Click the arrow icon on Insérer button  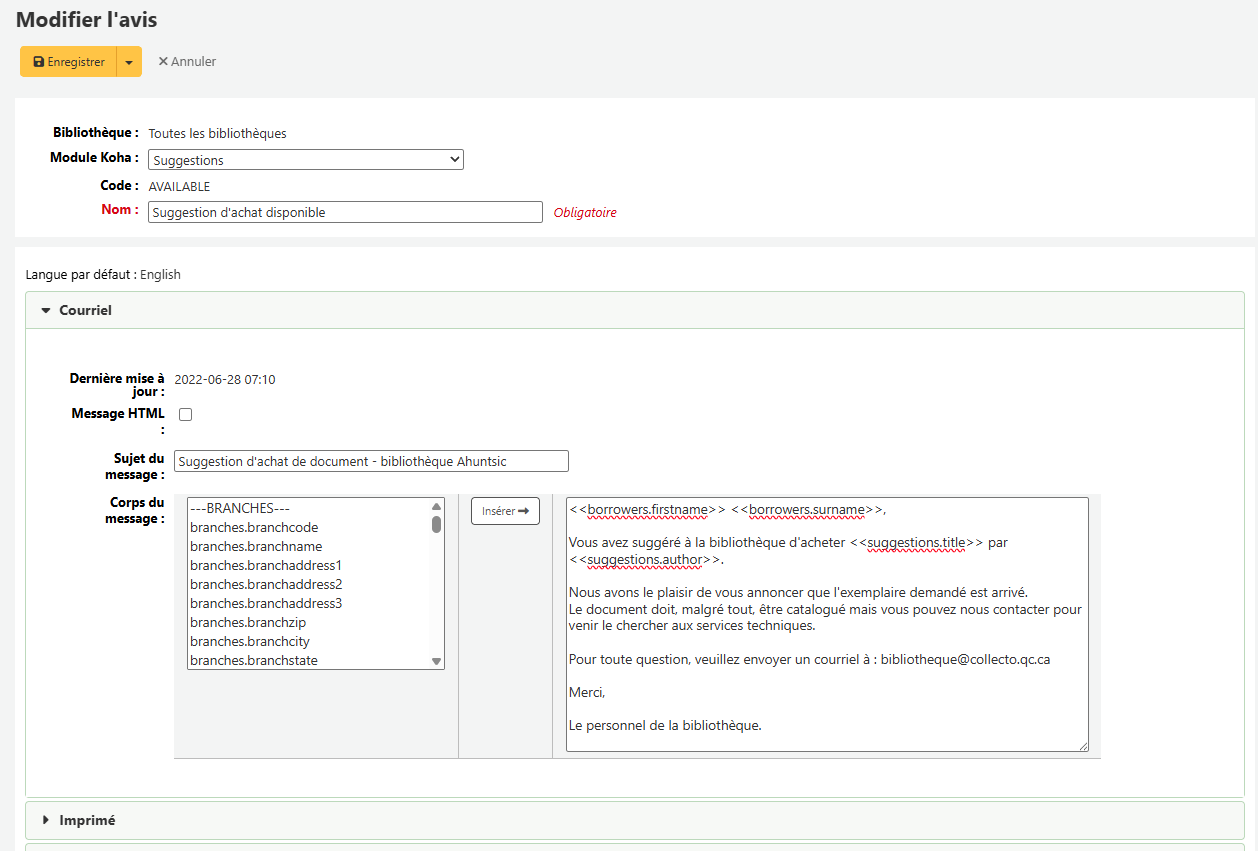[x=523, y=511]
